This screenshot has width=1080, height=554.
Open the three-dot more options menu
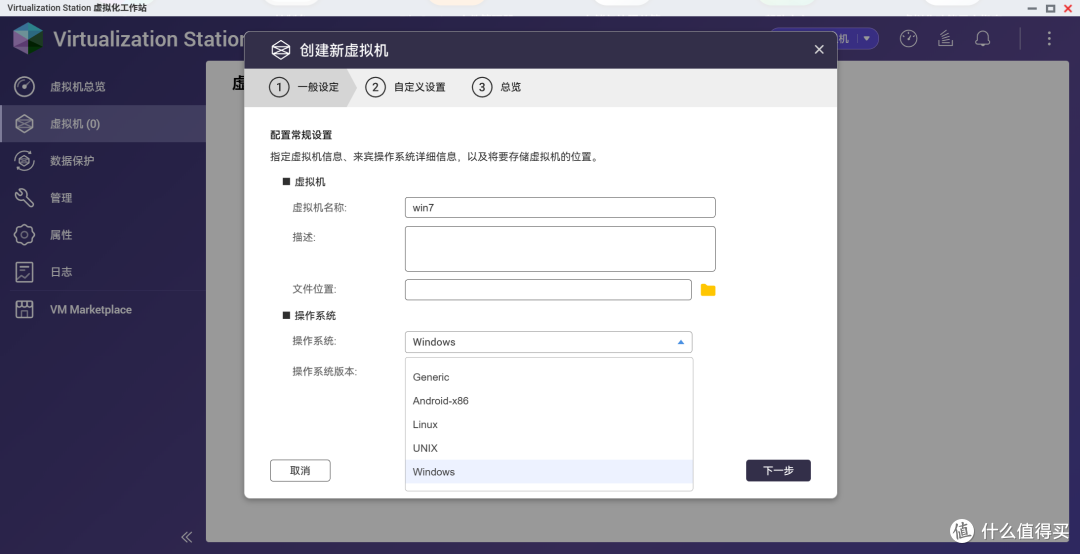click(x=1049, y=39)
